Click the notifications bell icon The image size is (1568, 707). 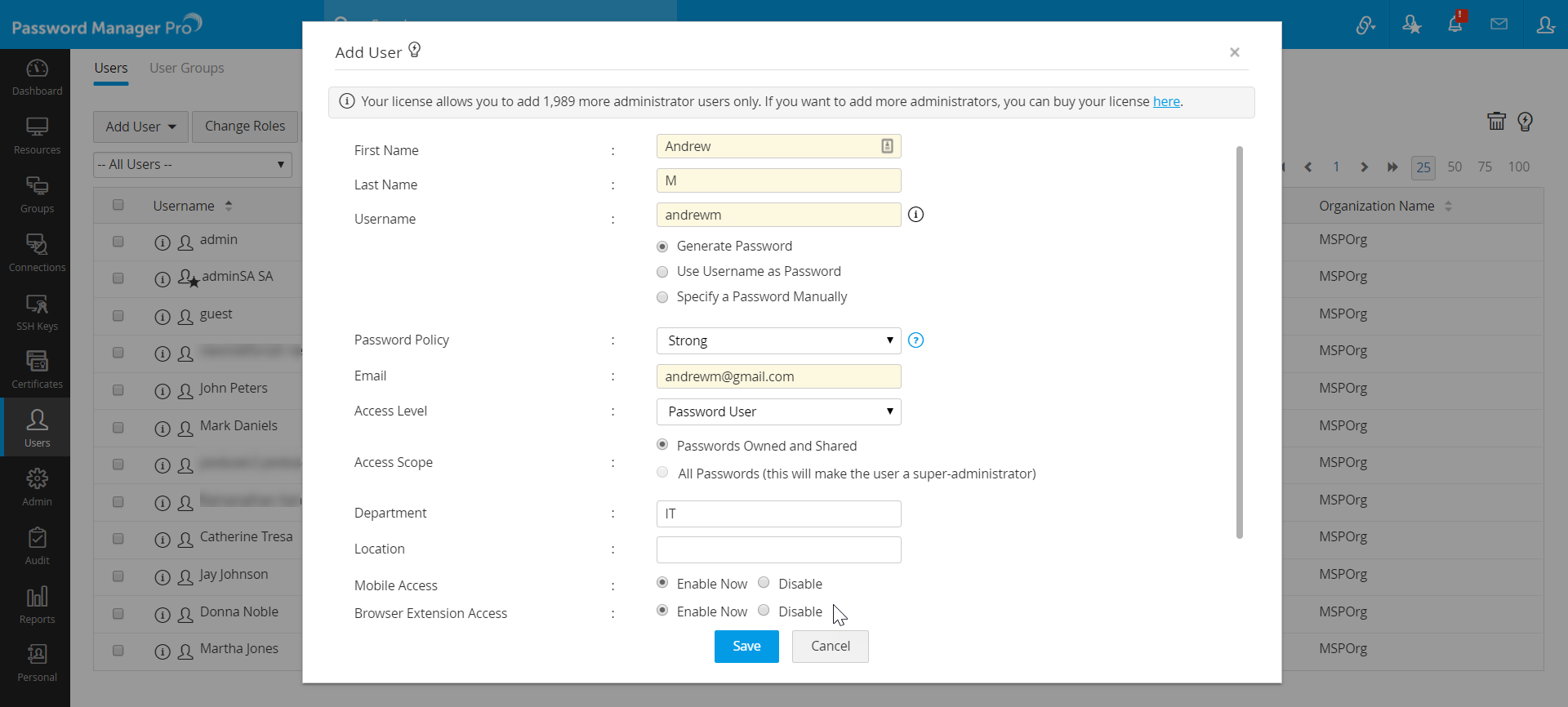pyautogui.click(x=1454, y=24)
